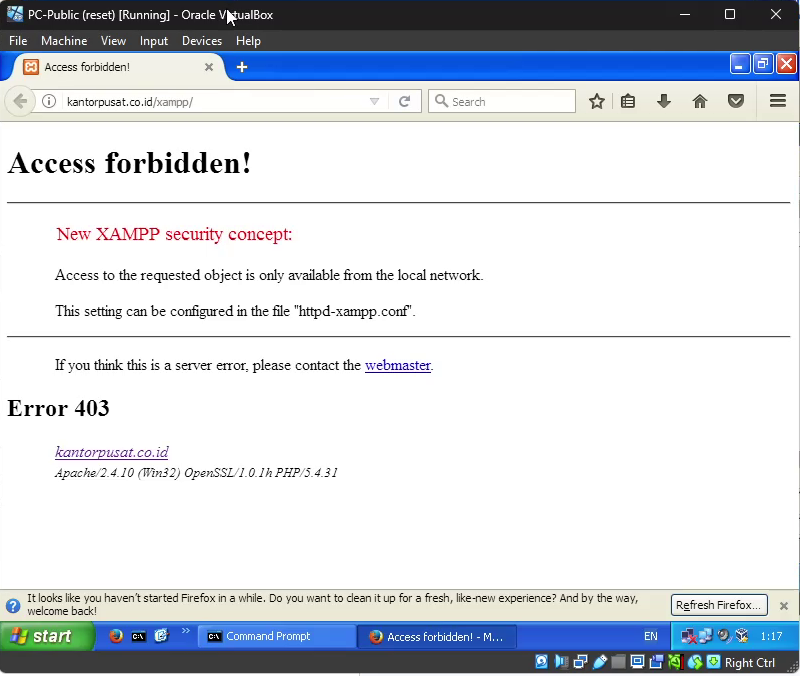Click the Error 403 heading text

tap(58, 408)
